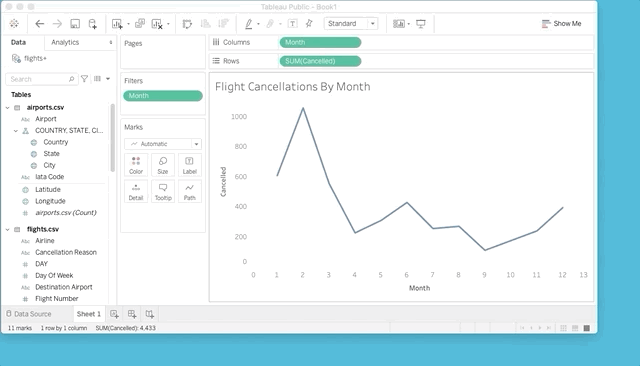640x366 pixels.
Task: Click the SUM(Cancelled) pill in Rows
Action: click(320, 61)
